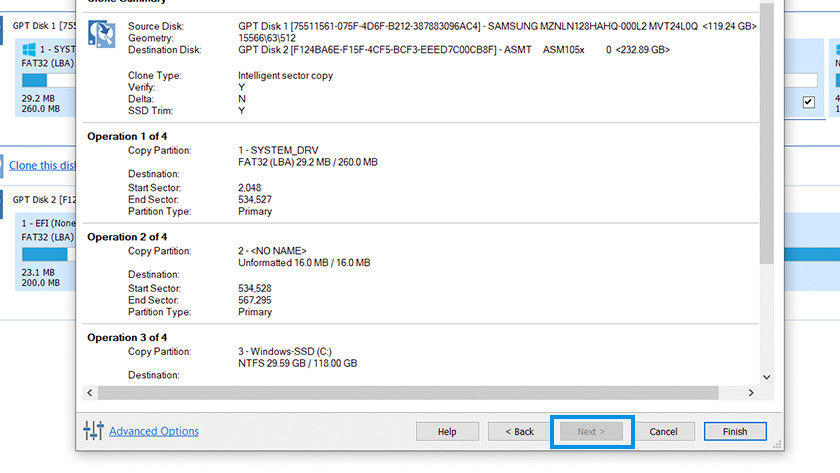This screenshot has height=473, width=840.
Task: Click the clone summary disk icon
Action: point(101,36)
